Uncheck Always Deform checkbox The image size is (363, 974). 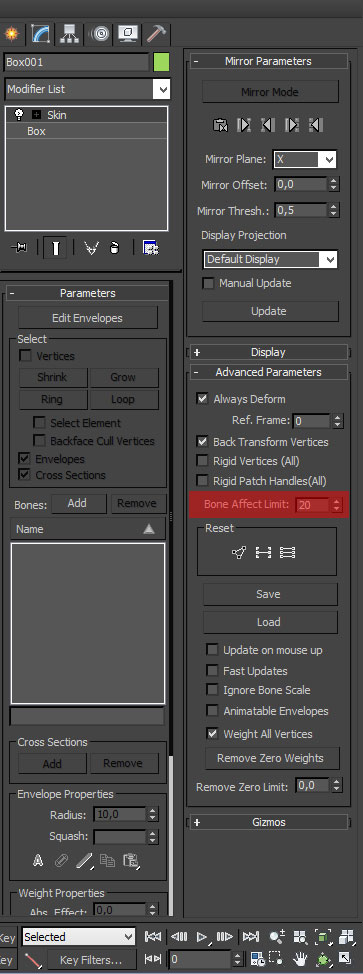click(202, 399)
